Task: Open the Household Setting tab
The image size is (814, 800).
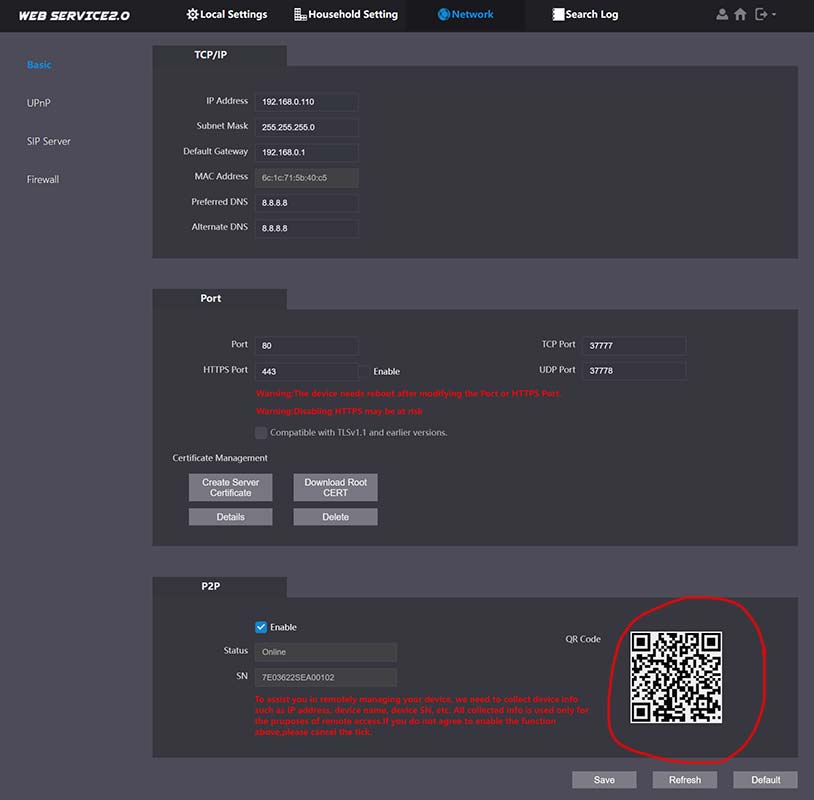Action: [346, 15]
